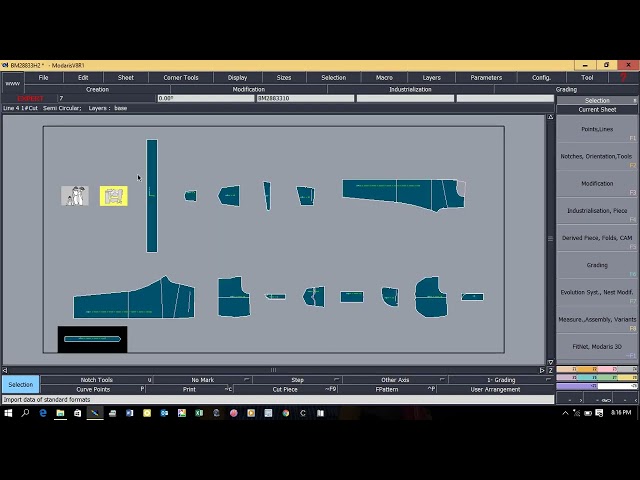This screenshot has width=640, height=480.
Task: Open the notification center icon in the tray
Action: click(x=599, y=413)
